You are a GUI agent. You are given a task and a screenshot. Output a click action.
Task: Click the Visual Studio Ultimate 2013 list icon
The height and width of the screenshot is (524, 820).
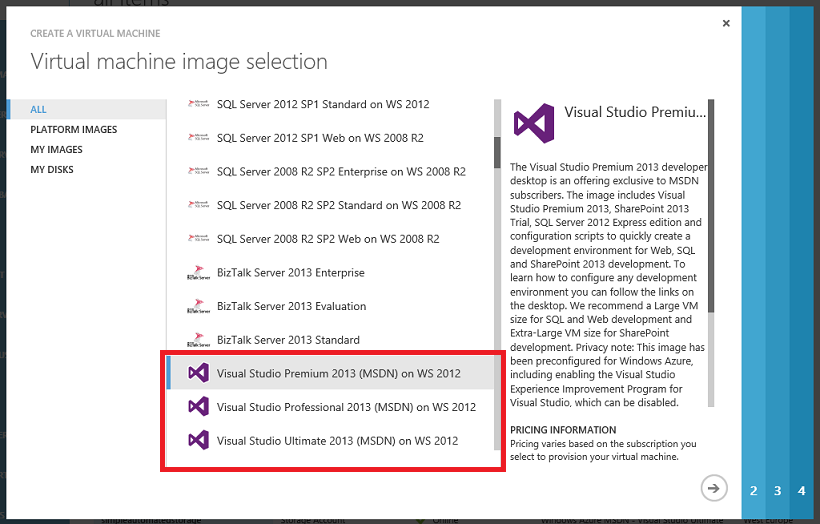199,440
